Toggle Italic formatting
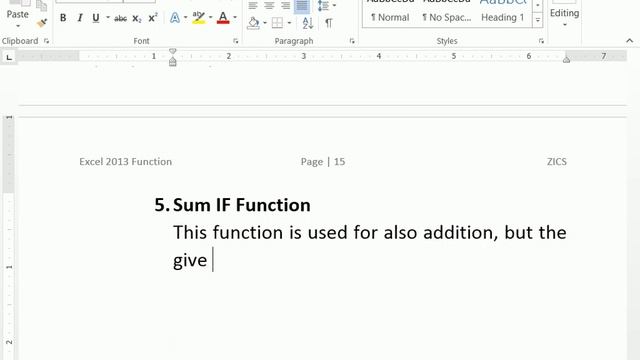Screen dimensions: 640x360 (x=80, y=18)
